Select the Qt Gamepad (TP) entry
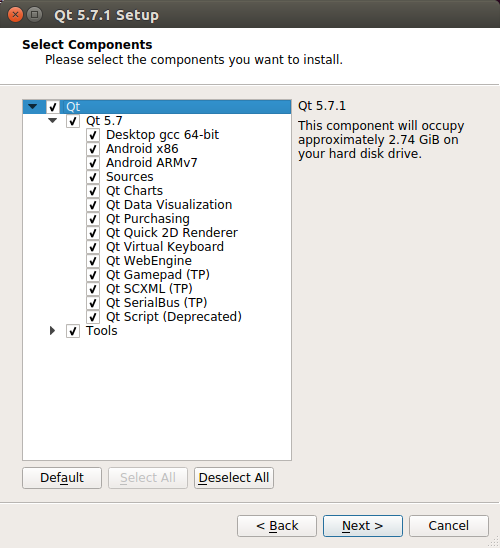 158,275
